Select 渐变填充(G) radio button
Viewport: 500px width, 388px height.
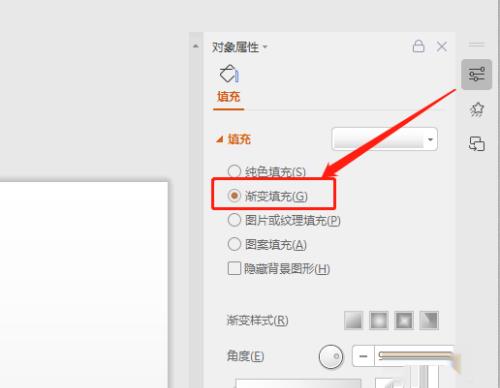[234, 195]
